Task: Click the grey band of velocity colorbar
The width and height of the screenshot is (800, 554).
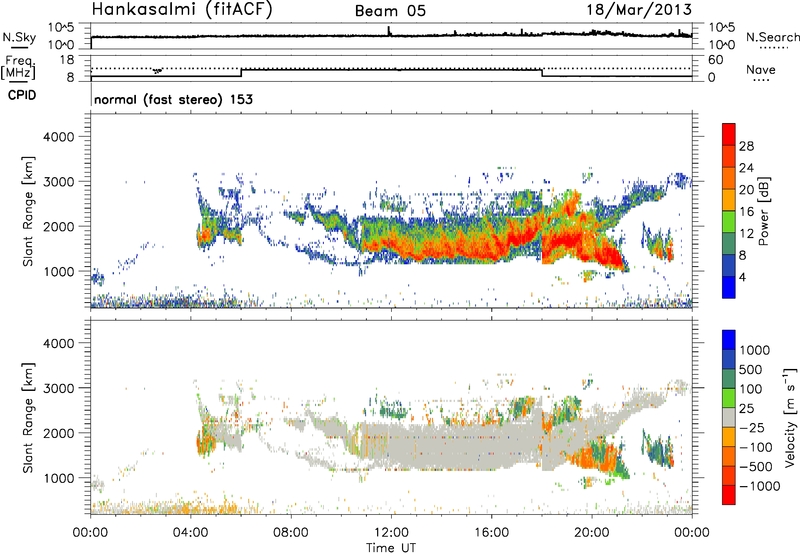Action: [x=729, y=417]
